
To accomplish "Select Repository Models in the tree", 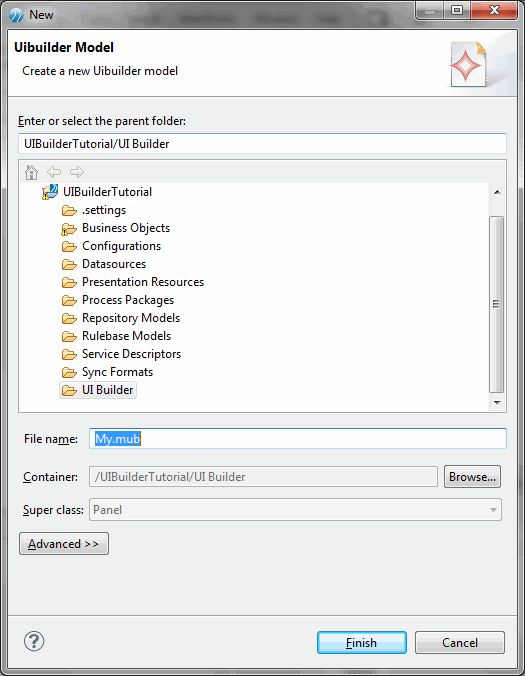I will 131,318.
